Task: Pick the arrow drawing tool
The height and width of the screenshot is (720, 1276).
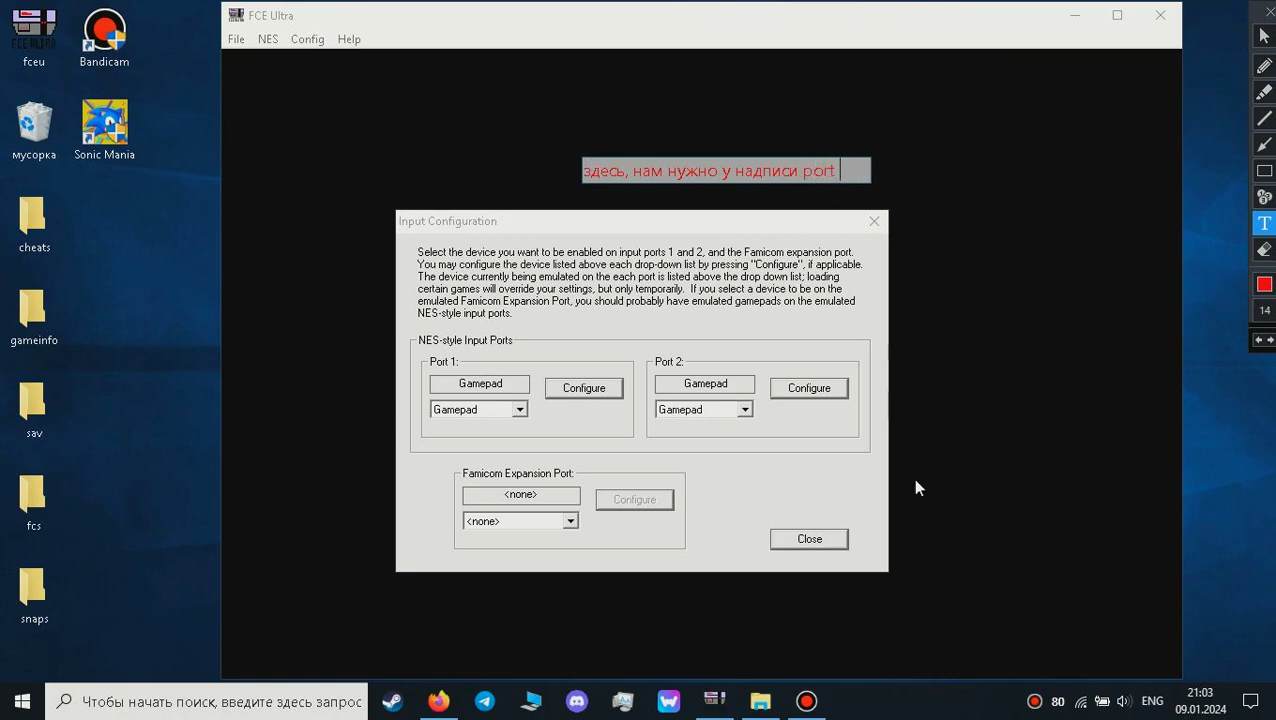Action: [1264, 144]
